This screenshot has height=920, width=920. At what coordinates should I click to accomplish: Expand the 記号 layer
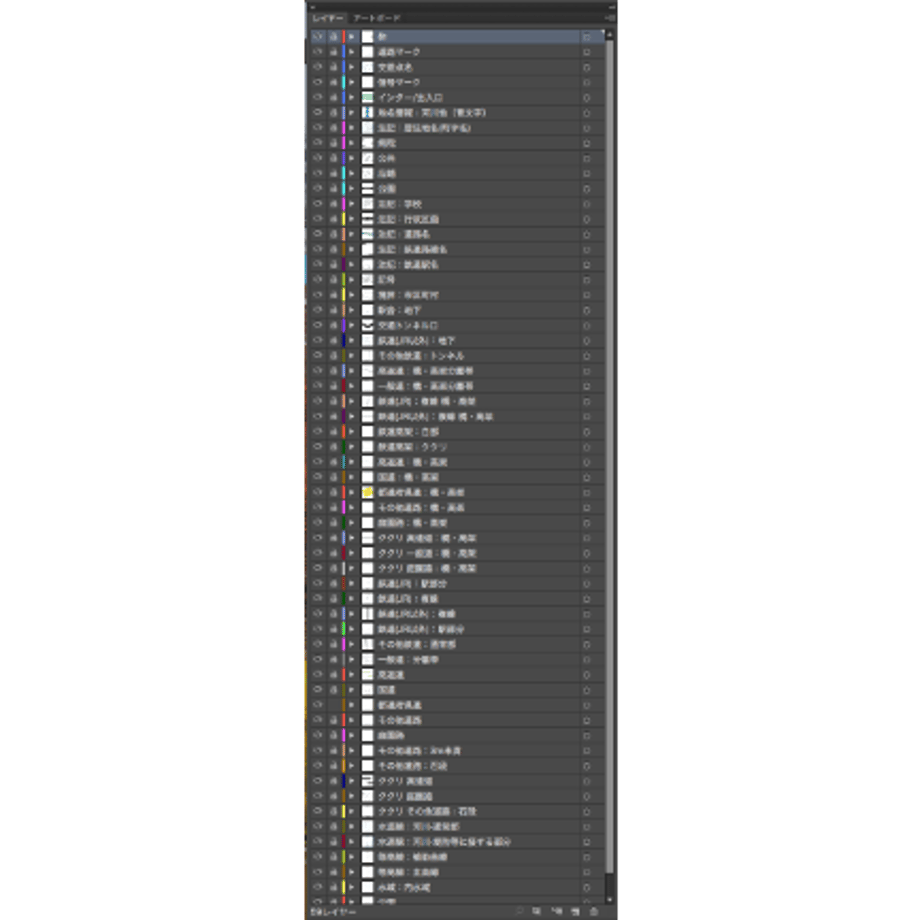(352, 280)
